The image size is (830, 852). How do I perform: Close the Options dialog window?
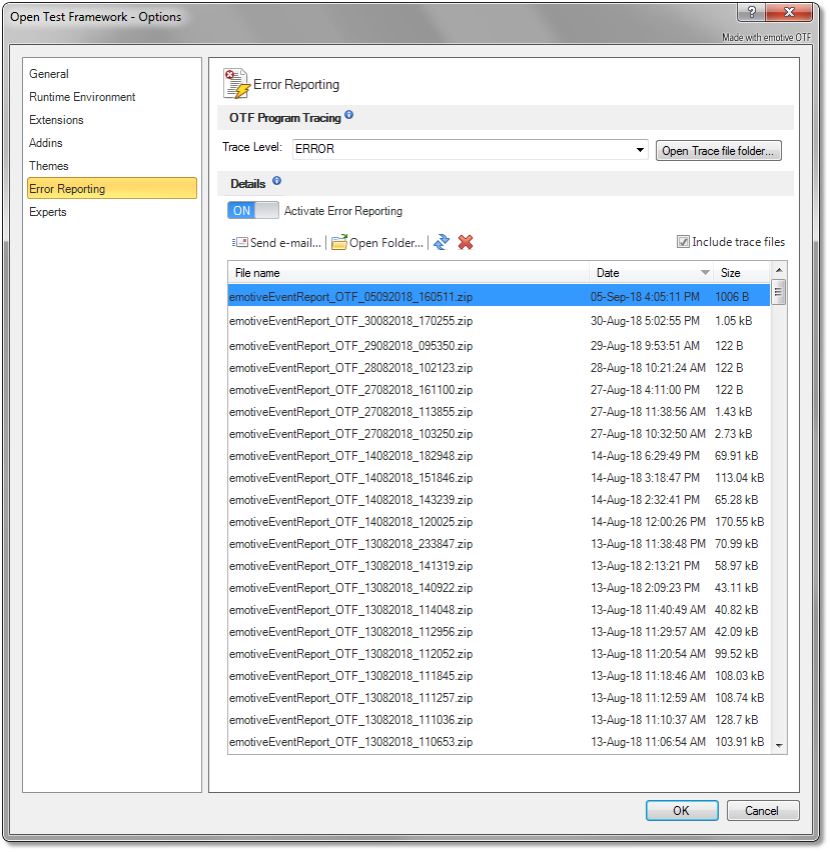pos(789,12)
